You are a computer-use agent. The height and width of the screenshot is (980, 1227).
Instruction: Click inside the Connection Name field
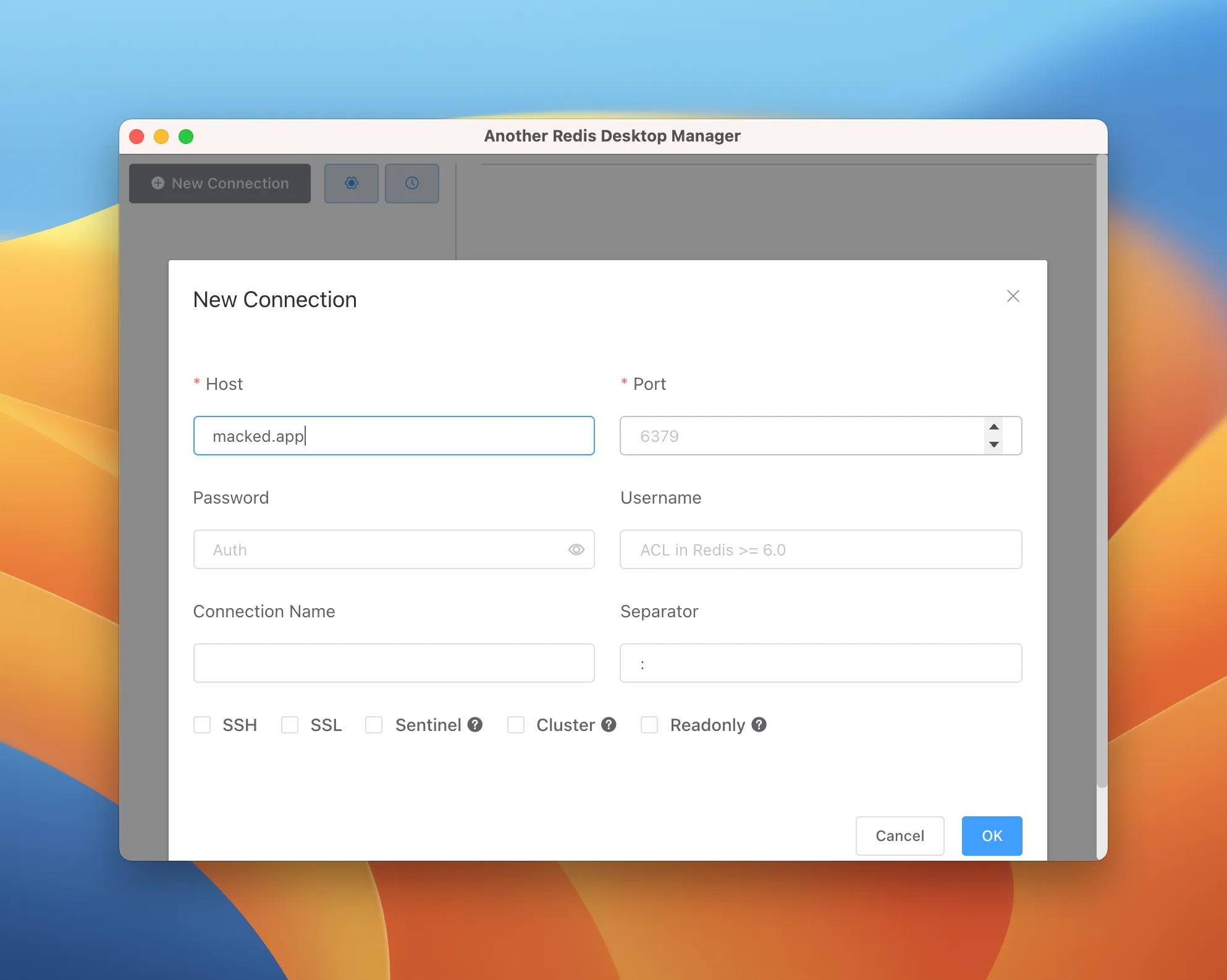click(394, 663)
